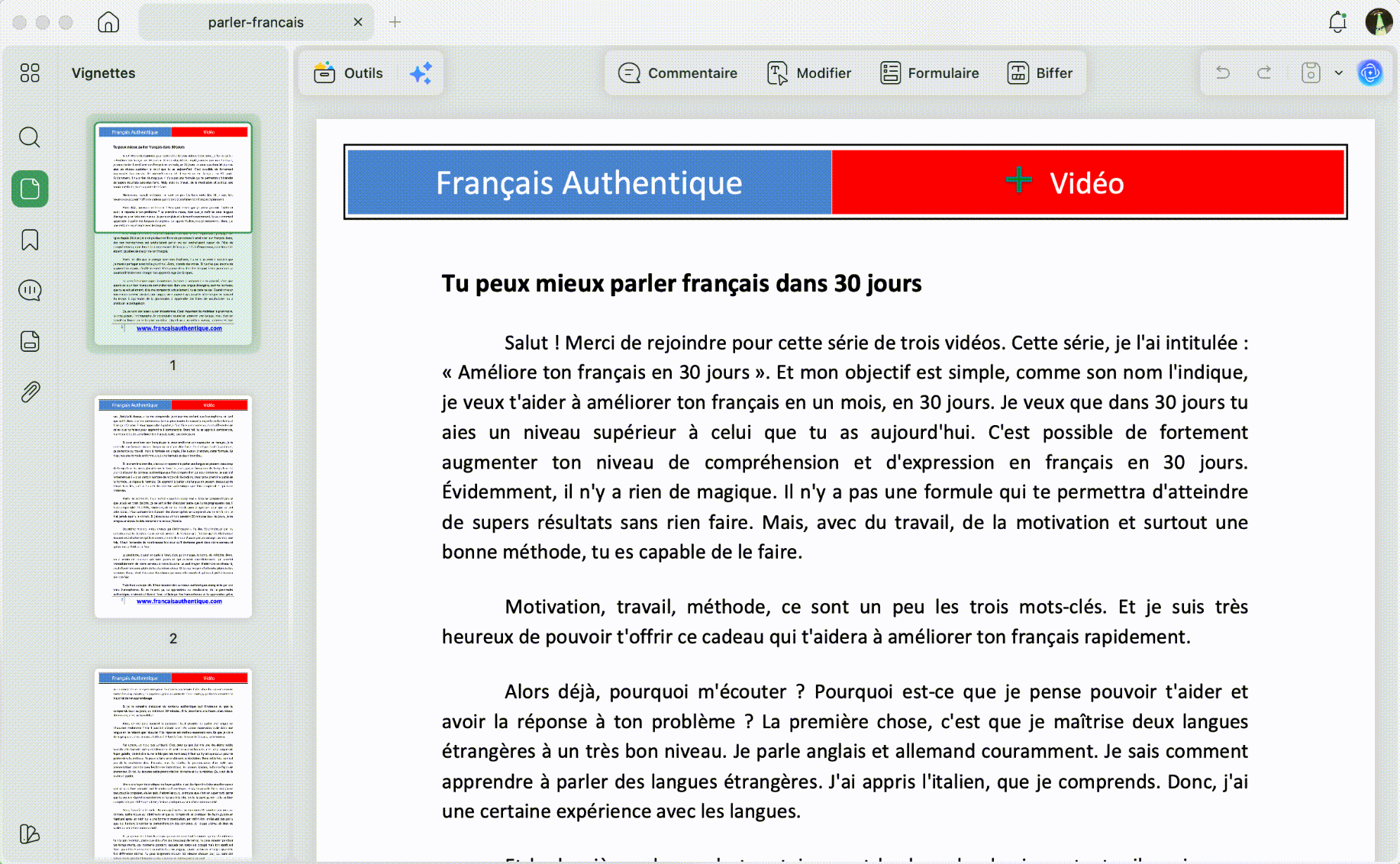Launch the AI sparkle assistant

pyautogui.click(x=421, y=73)
